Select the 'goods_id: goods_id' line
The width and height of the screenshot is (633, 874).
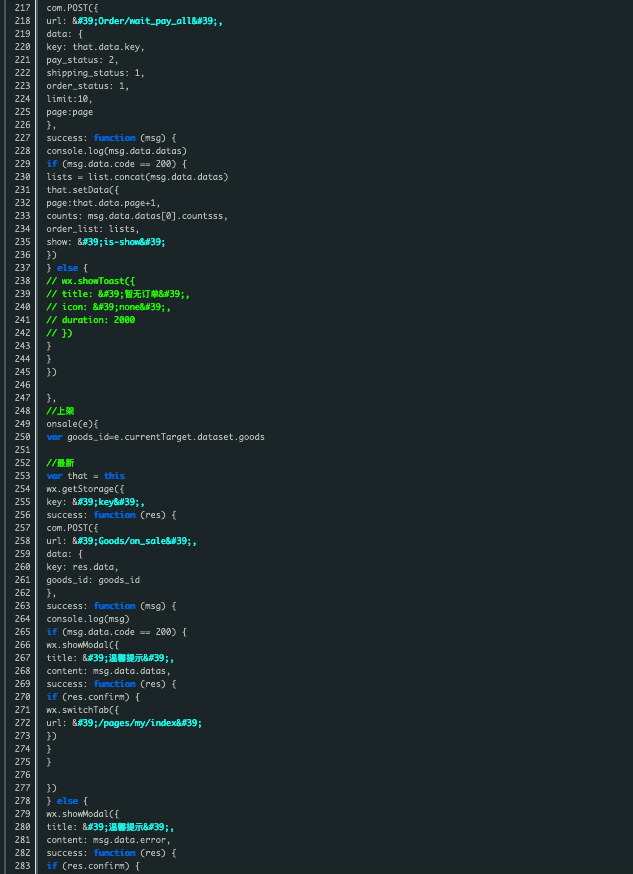[93, 580]
